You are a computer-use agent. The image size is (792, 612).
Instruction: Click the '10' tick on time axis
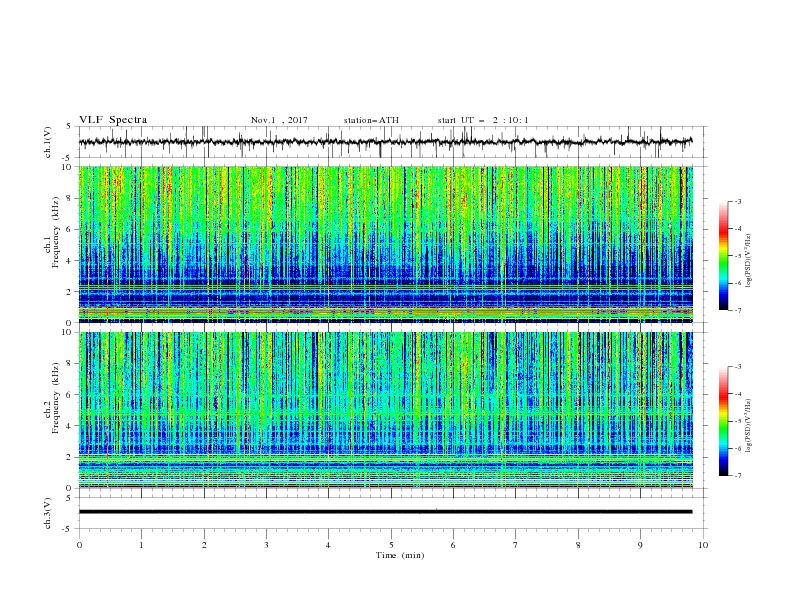703,545
